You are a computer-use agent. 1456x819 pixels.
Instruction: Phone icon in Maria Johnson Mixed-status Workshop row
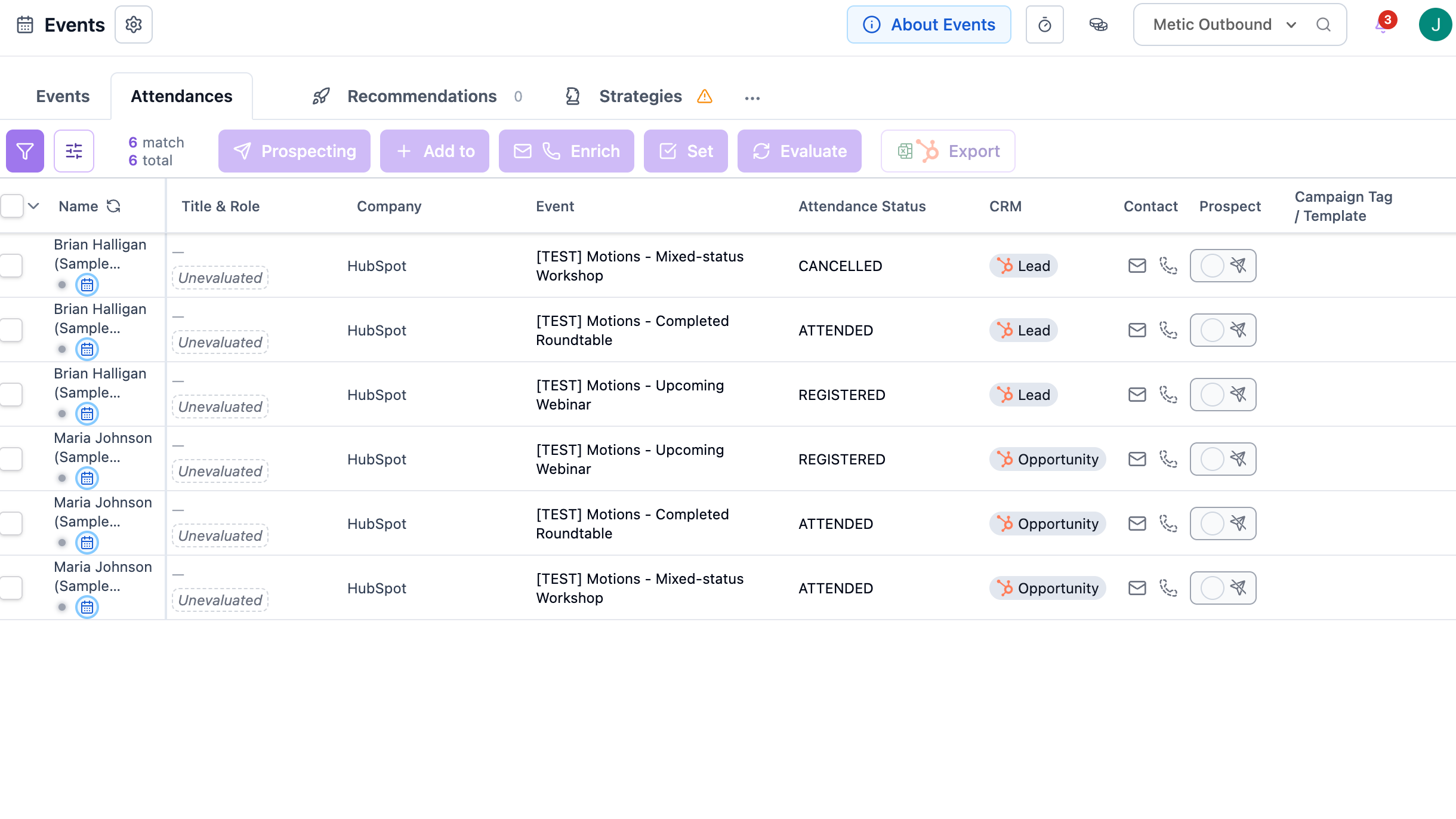coord(1168,588)
